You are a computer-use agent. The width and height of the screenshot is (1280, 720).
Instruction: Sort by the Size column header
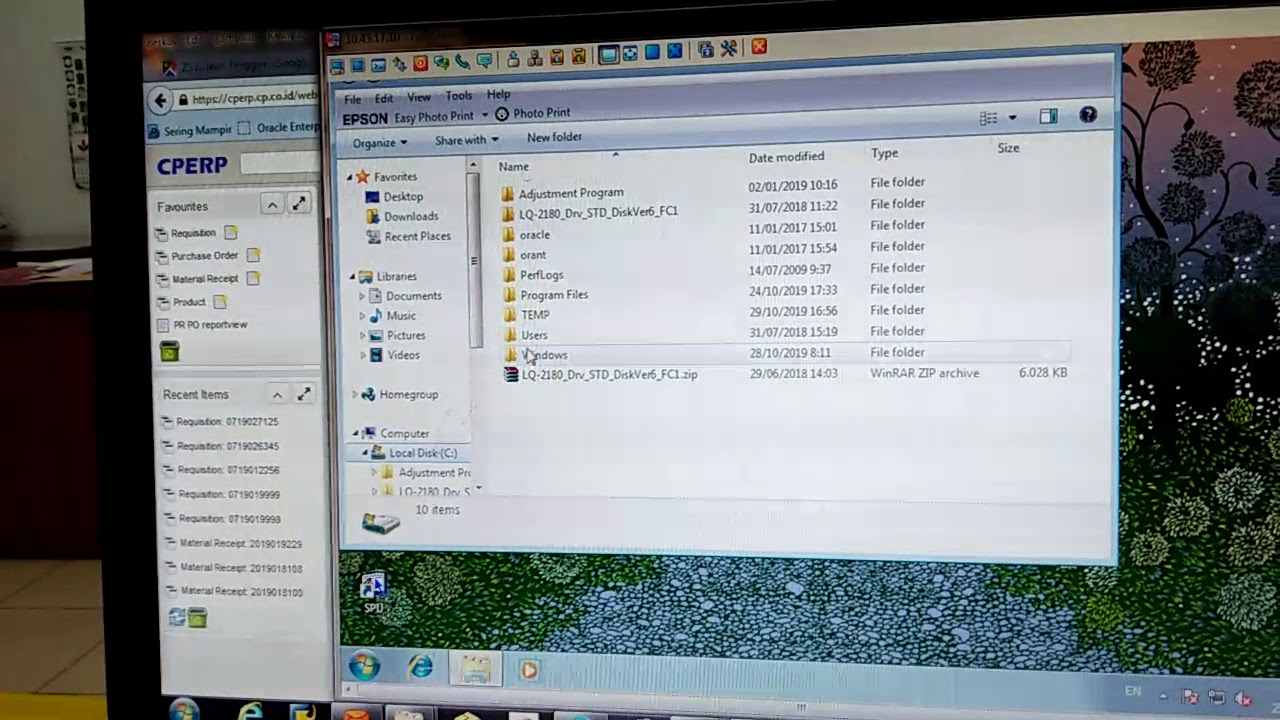click(x=1008, y=148)
